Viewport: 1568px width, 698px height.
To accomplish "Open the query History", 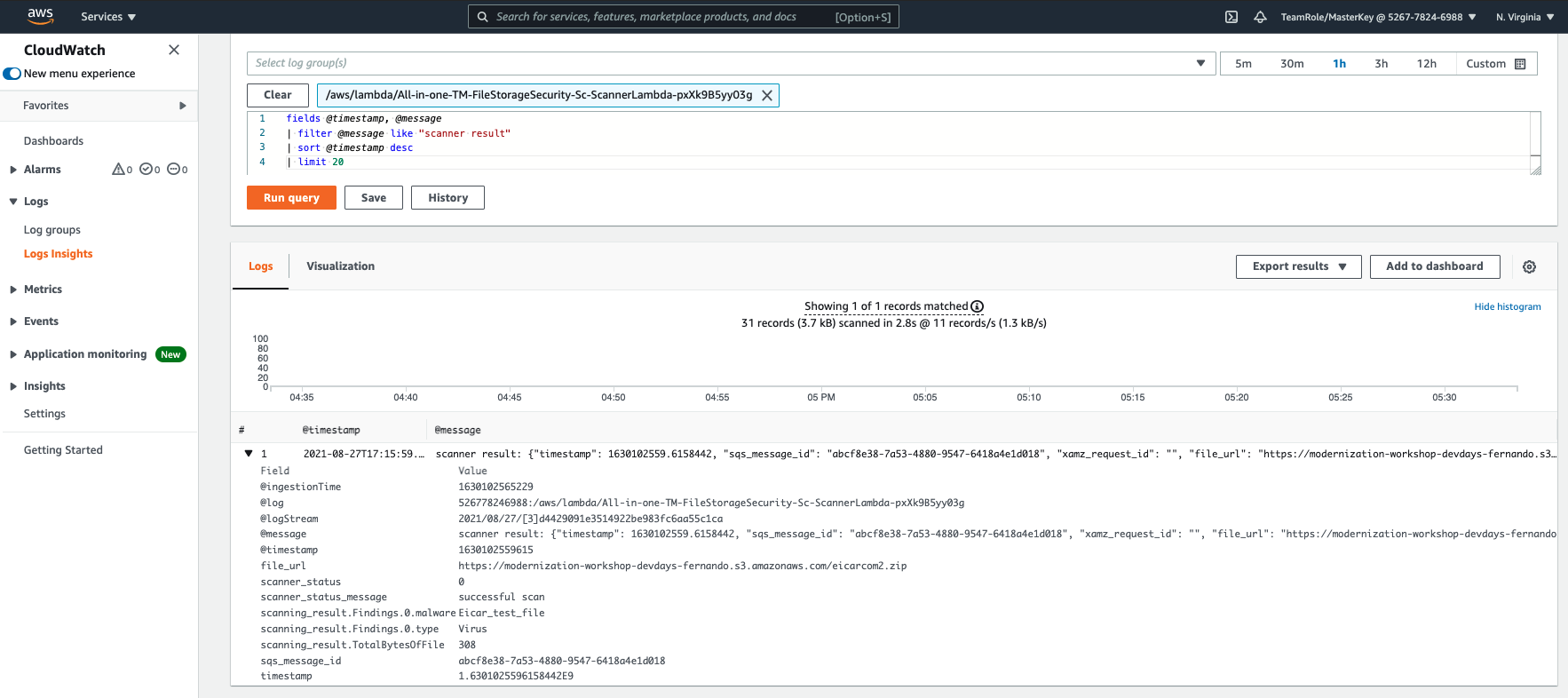I will (x=447, y=198).
